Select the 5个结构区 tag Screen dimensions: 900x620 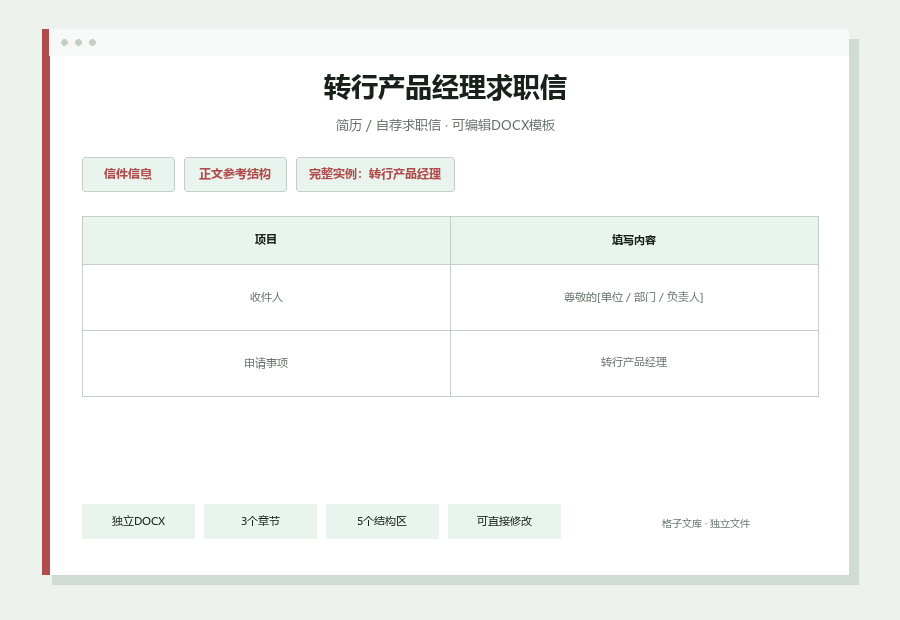pos(382,521)
